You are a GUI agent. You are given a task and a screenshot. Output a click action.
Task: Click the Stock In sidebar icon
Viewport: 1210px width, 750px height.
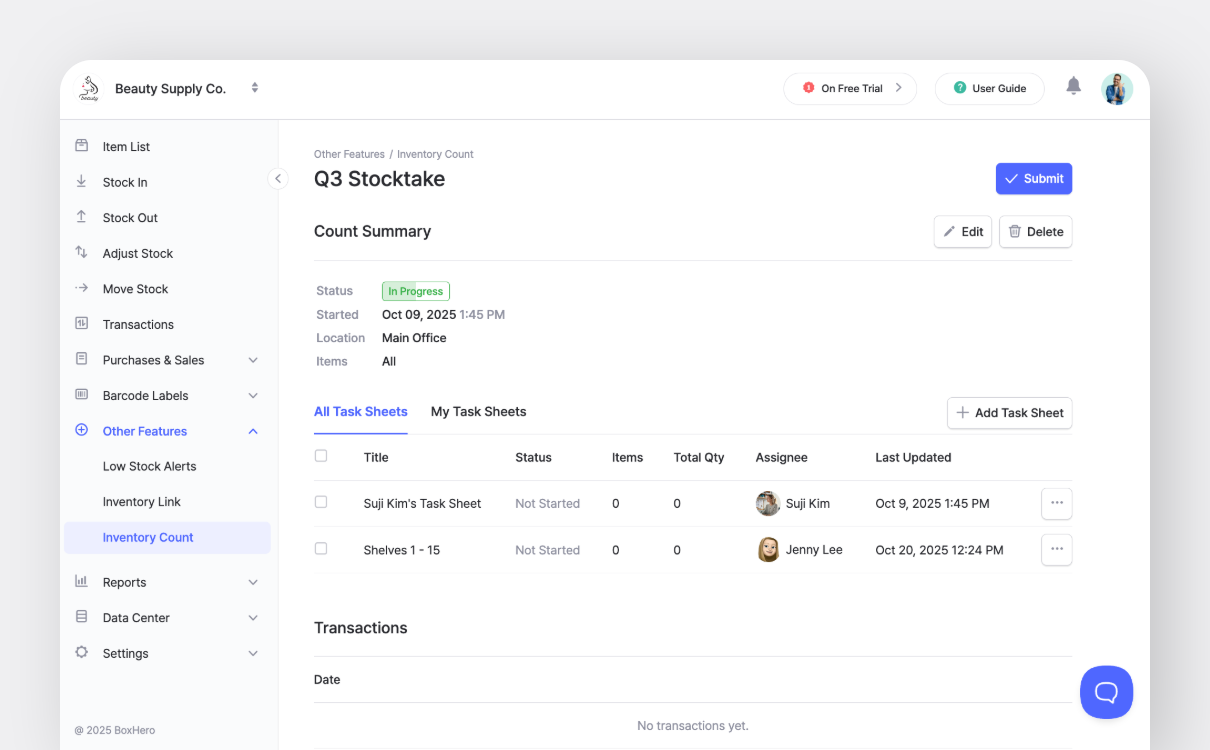click(x=82, y=182)
